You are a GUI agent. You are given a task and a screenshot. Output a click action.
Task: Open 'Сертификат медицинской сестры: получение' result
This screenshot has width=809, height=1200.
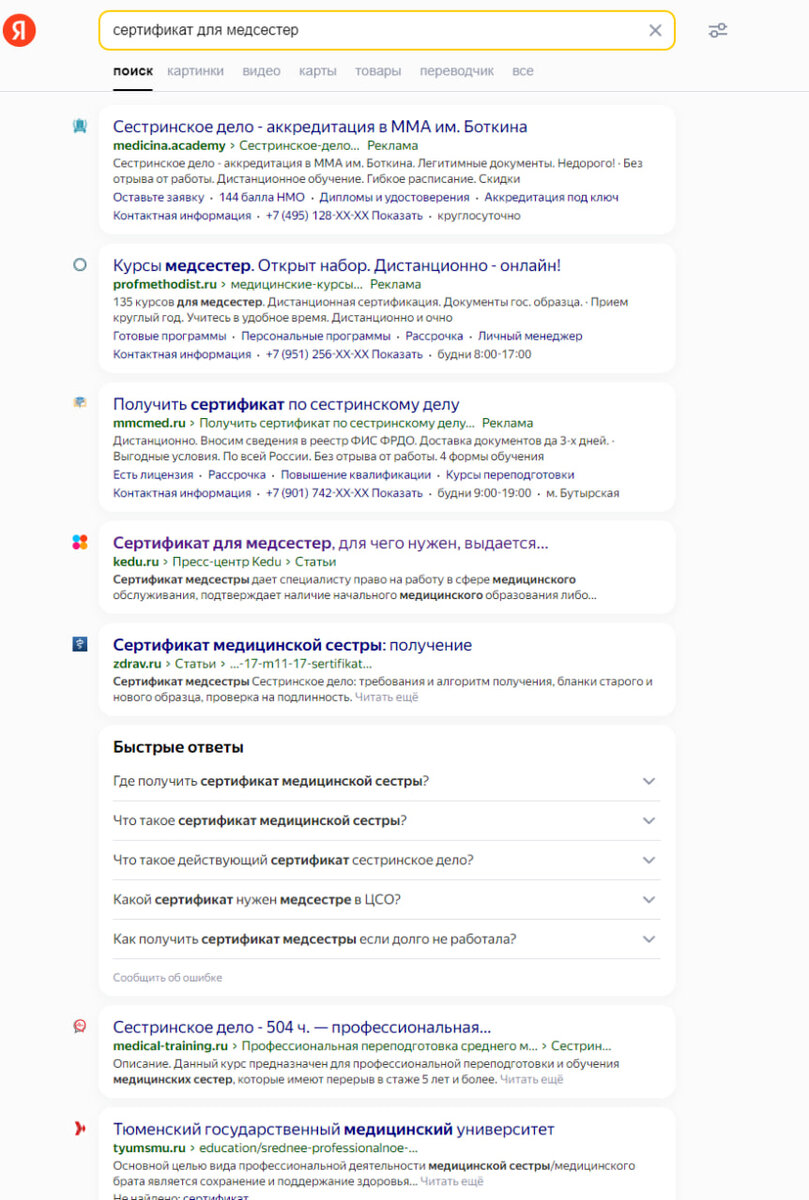click(x=292, y=645)
